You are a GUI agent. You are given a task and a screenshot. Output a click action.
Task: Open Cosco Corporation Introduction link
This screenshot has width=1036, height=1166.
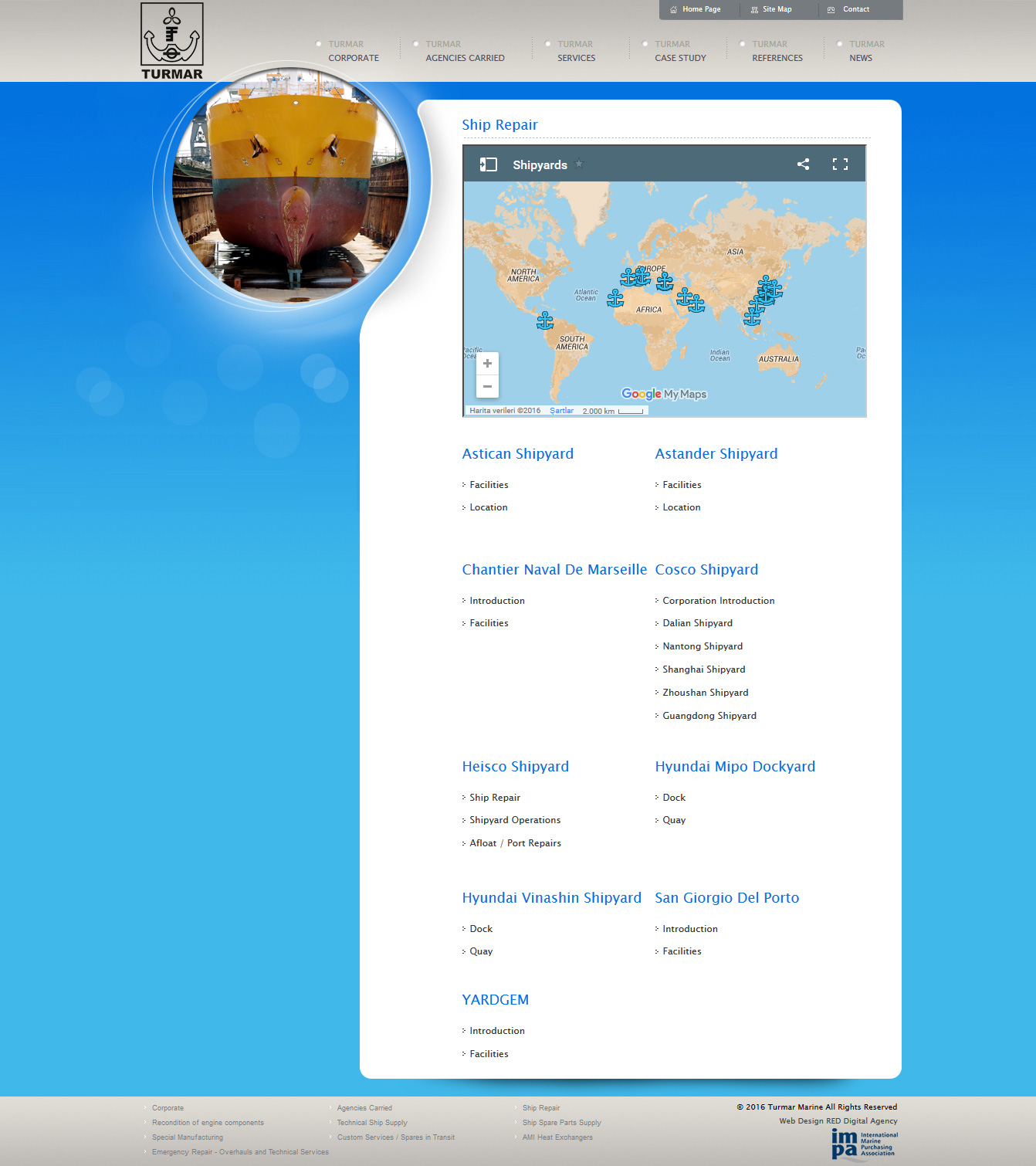point(719,601)
